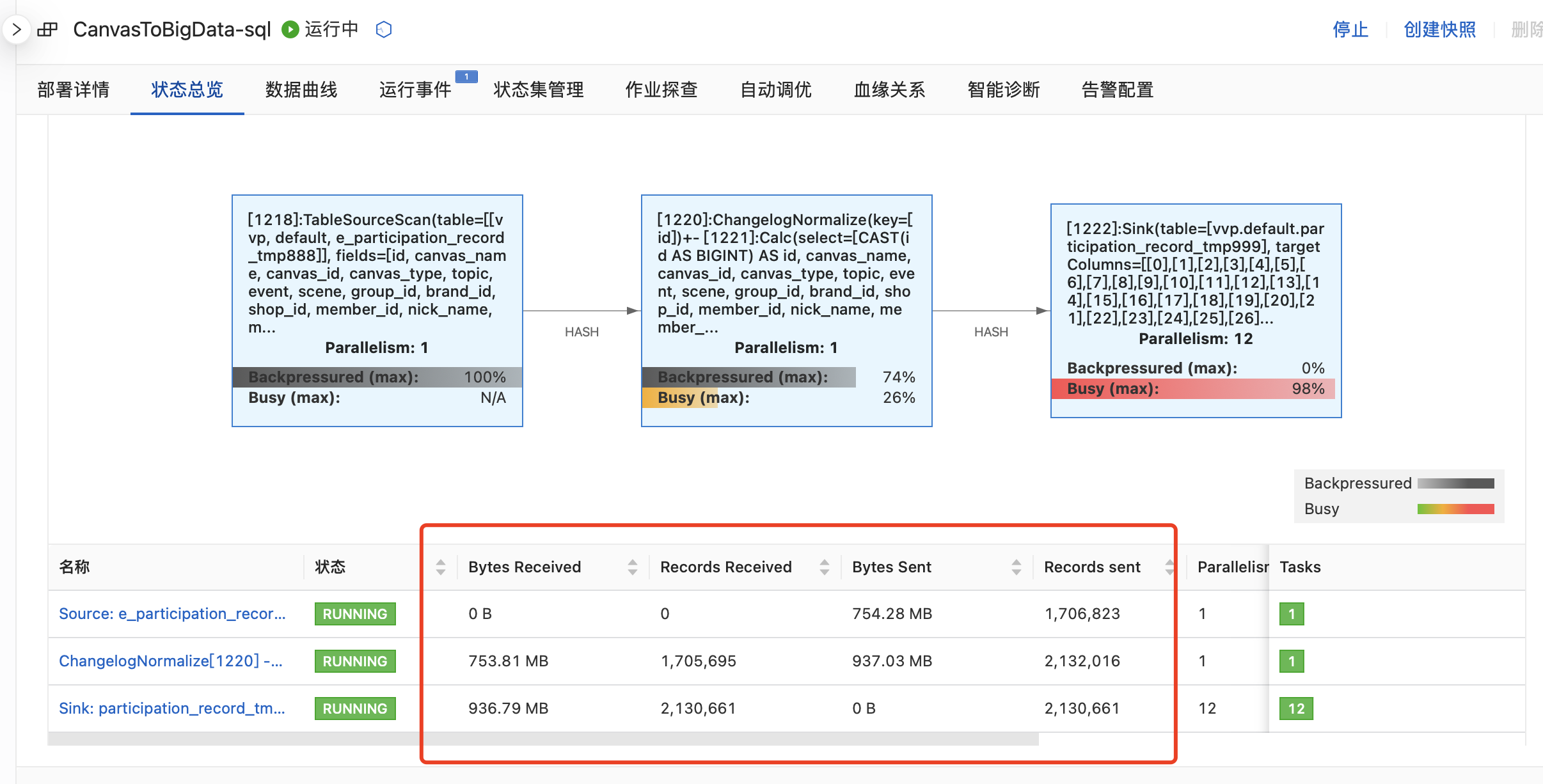Sort by the Bytes Received column arrows
Image resolution: width=1543 pixels, height=784 pixels.
point(632,567)
